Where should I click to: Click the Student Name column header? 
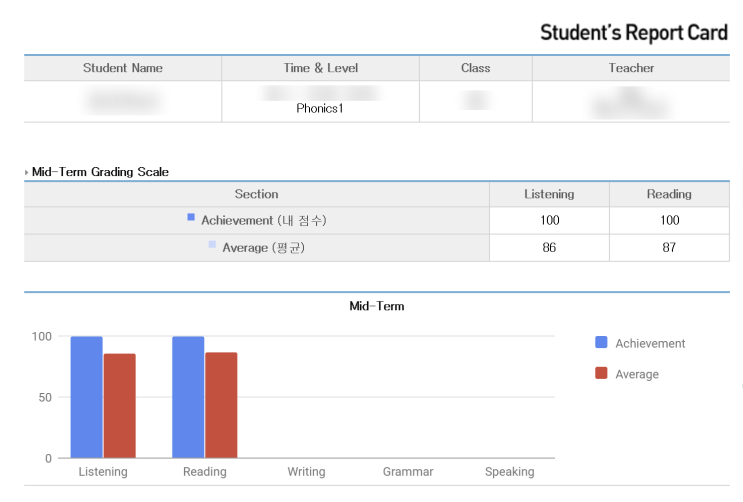click(122, 68)
